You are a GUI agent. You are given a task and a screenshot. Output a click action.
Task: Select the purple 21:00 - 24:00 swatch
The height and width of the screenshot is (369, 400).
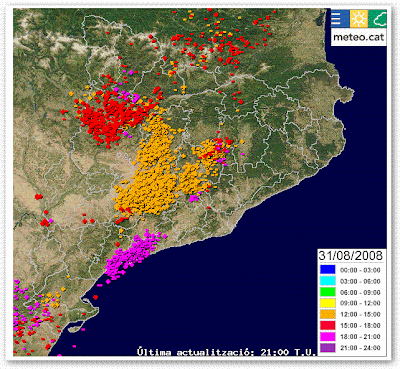pos(328,348)
